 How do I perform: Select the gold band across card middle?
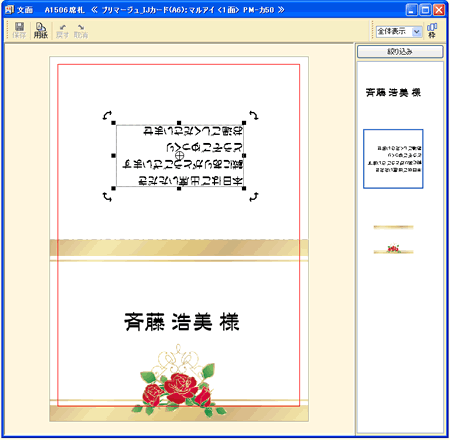coord(179,248)
